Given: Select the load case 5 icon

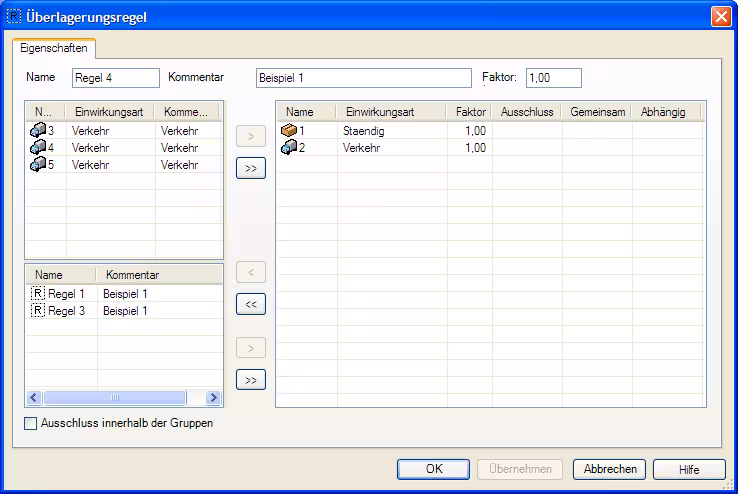Looking at the screenshot, I should (x=38, y=164).
